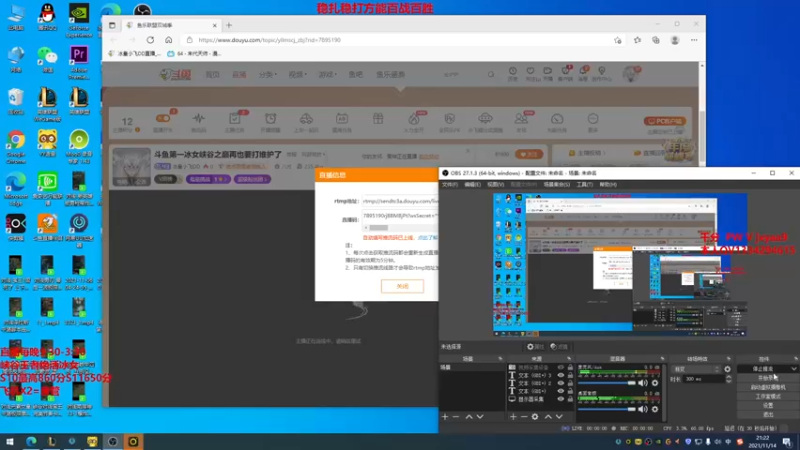
Task: Open the fans people icon in Douyu toolbar
Action: [x=521, y=119]
